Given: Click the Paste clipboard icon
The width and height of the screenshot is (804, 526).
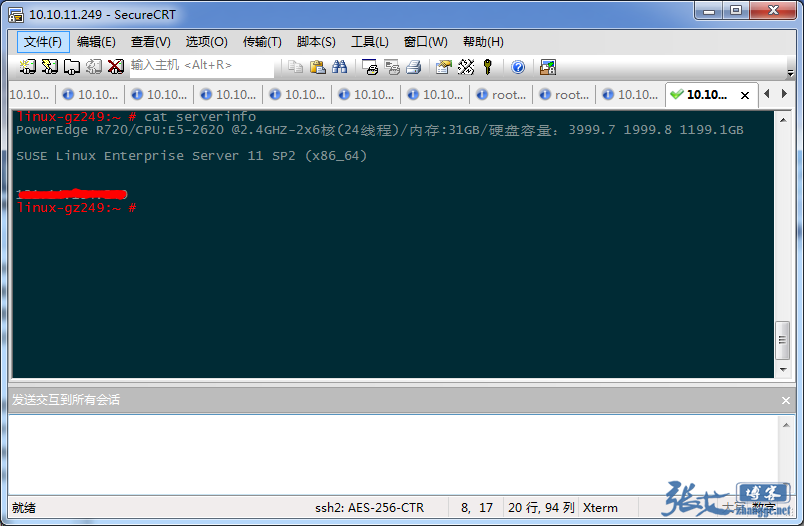Looking at the screenshot, I should 317,67.
